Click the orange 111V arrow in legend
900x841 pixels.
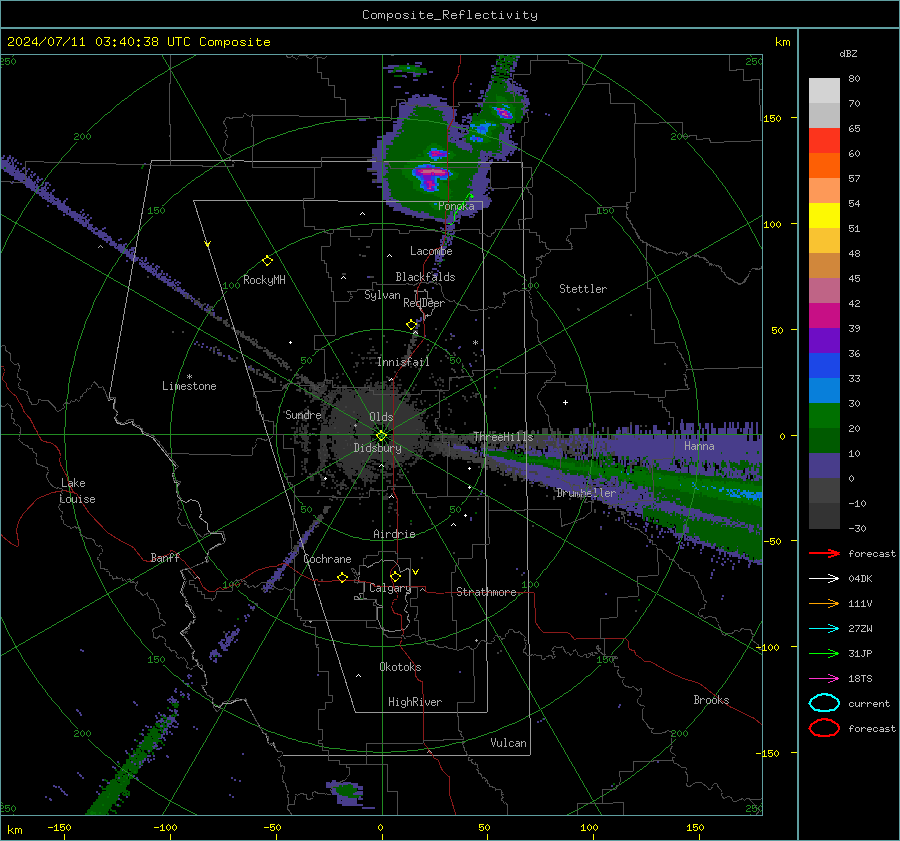coord(824,603)
